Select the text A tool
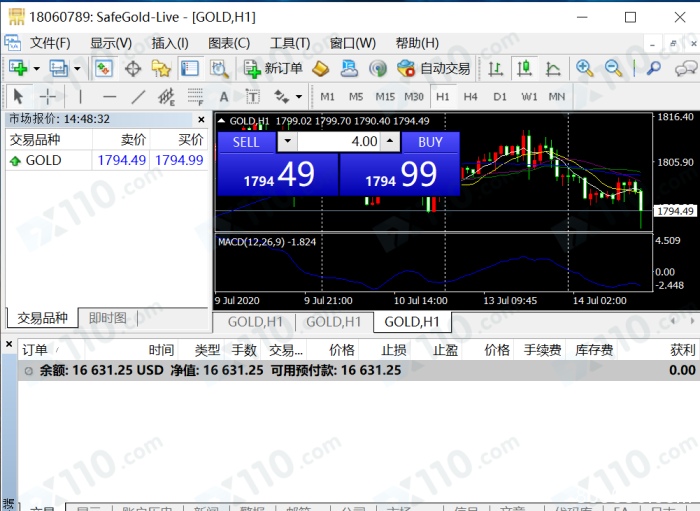Screen dimensions: 700x511 pyautogui.click(x=224, y=96)
